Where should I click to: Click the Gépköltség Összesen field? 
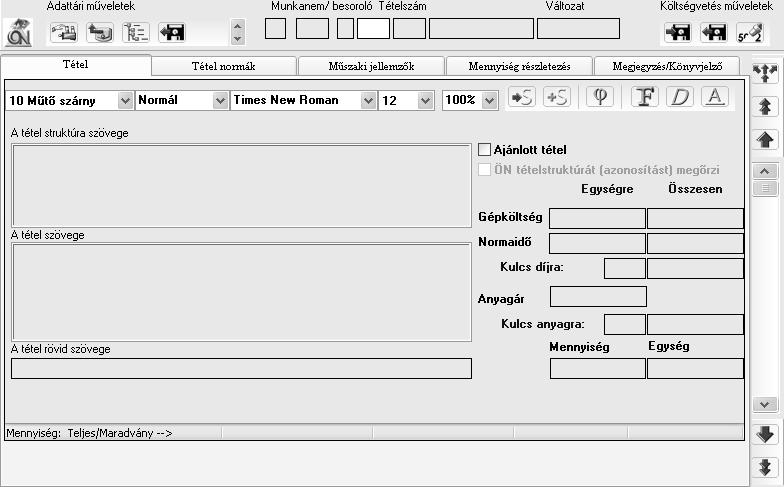[696, 218]
